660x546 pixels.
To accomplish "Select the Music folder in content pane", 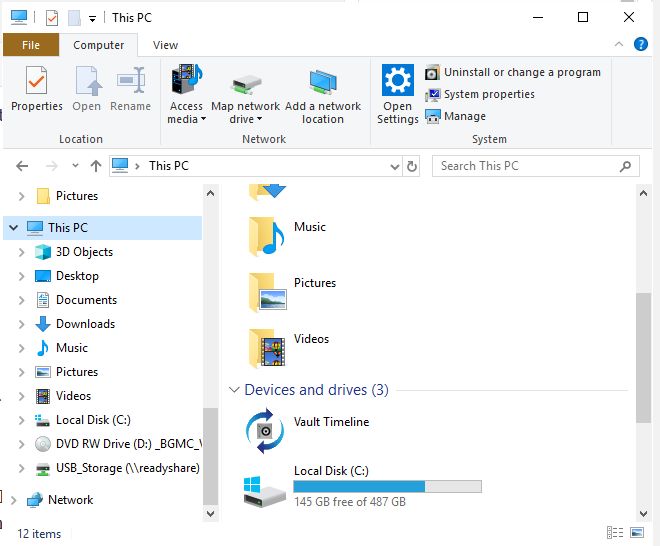I will coord(288,236).
